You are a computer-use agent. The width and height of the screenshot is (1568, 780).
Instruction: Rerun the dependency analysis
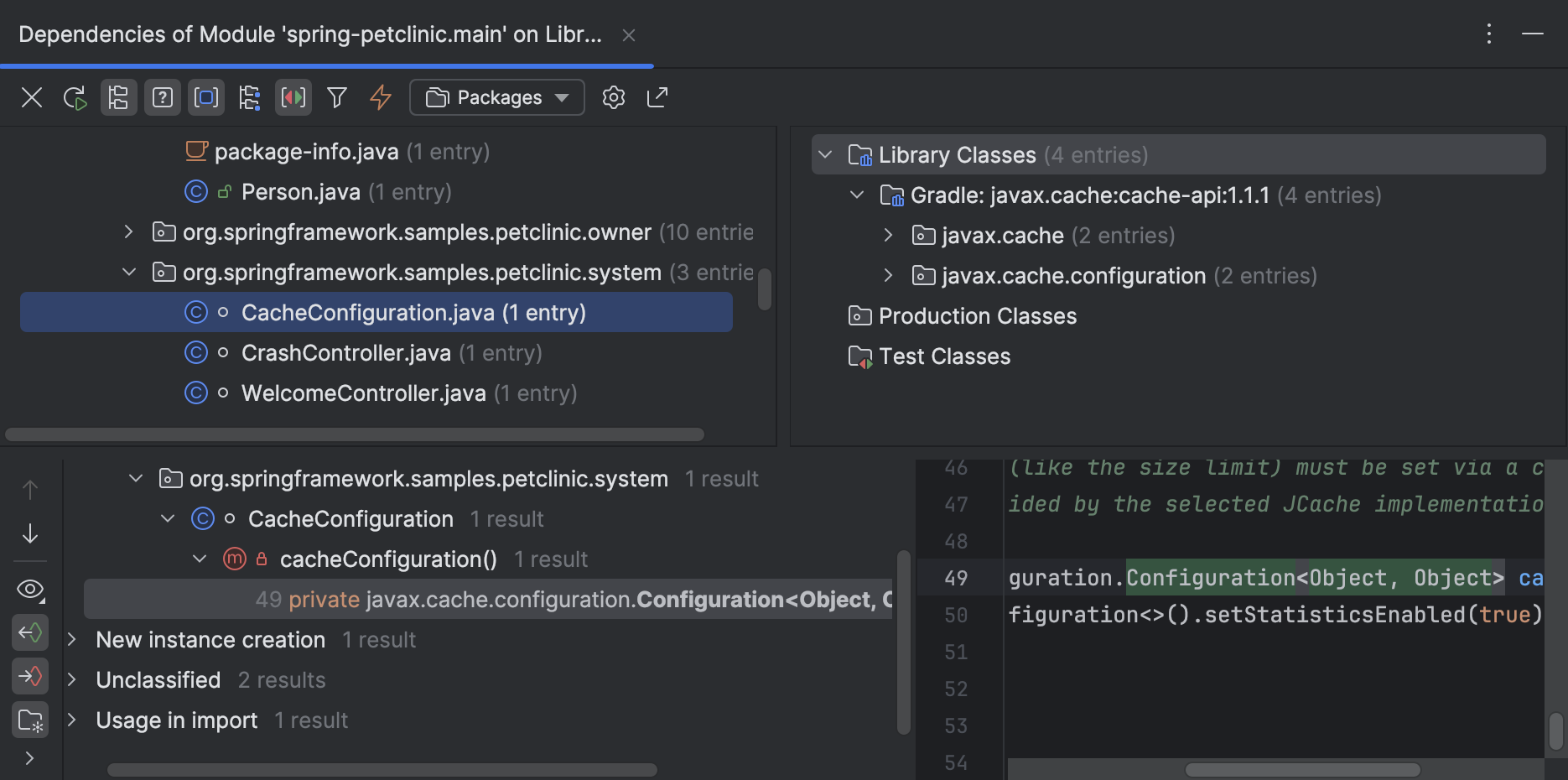click(x=75, y=97)
